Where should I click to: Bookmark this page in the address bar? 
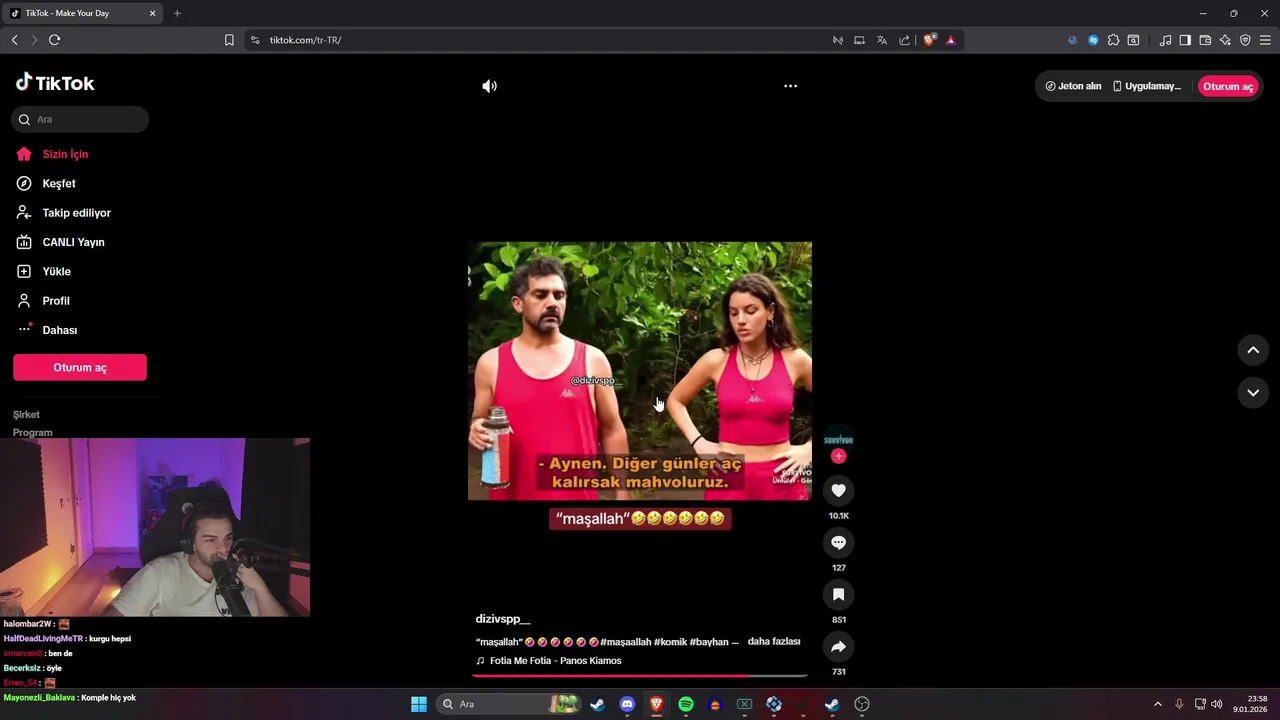(x=229, y=40)
